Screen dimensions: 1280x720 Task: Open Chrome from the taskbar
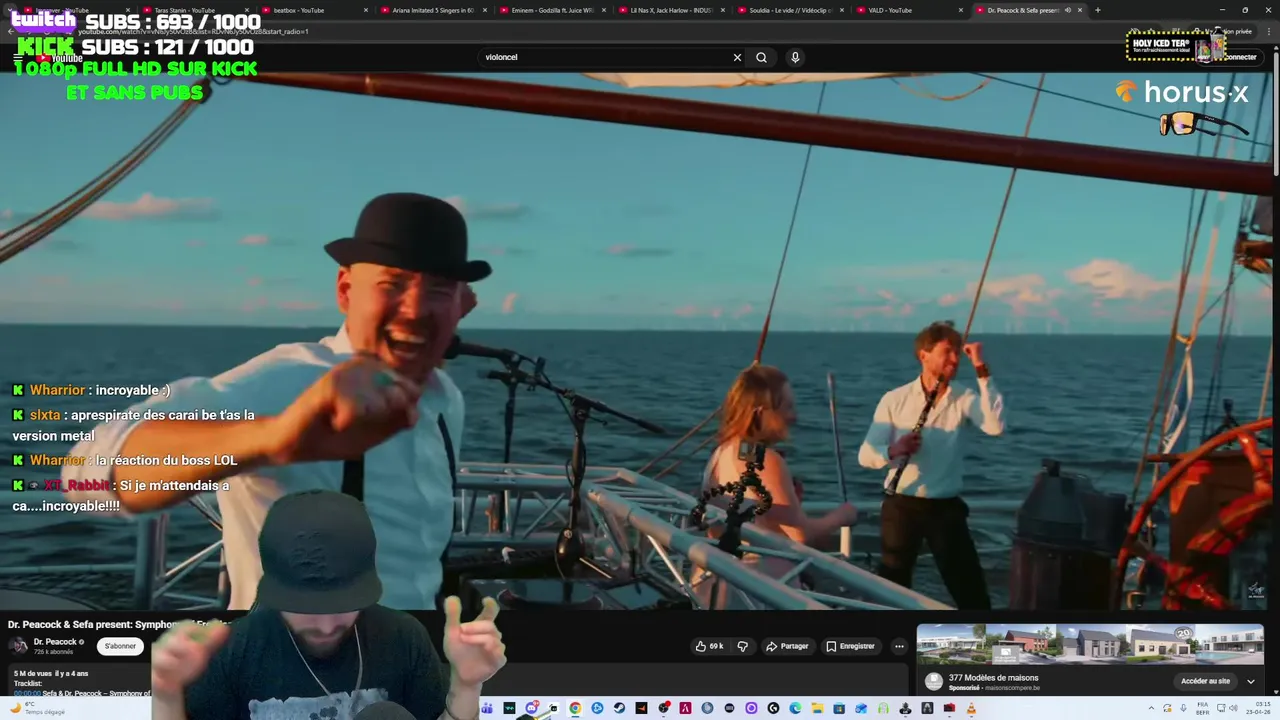pyautogui.click(x=575, y=708)
